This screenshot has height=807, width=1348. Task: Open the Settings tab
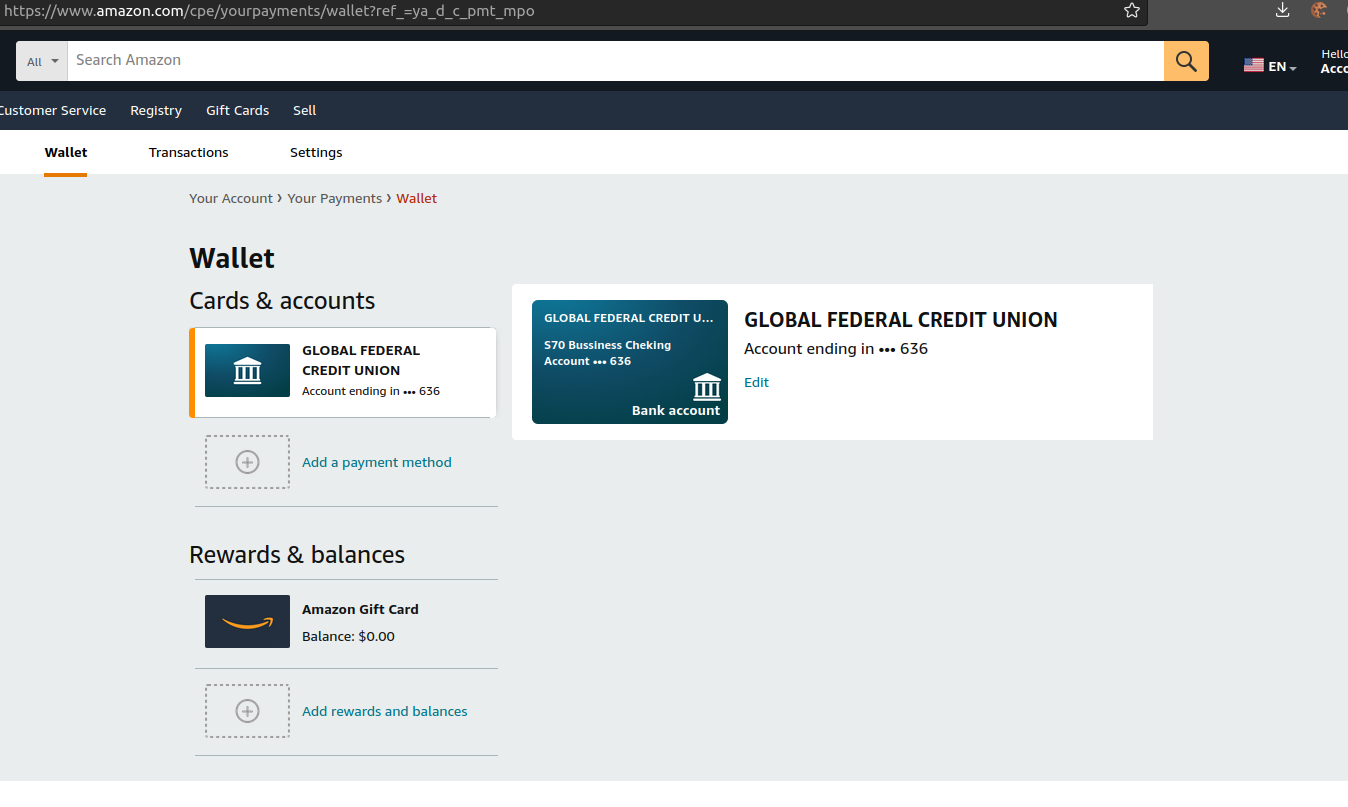(x=316, y=152)
